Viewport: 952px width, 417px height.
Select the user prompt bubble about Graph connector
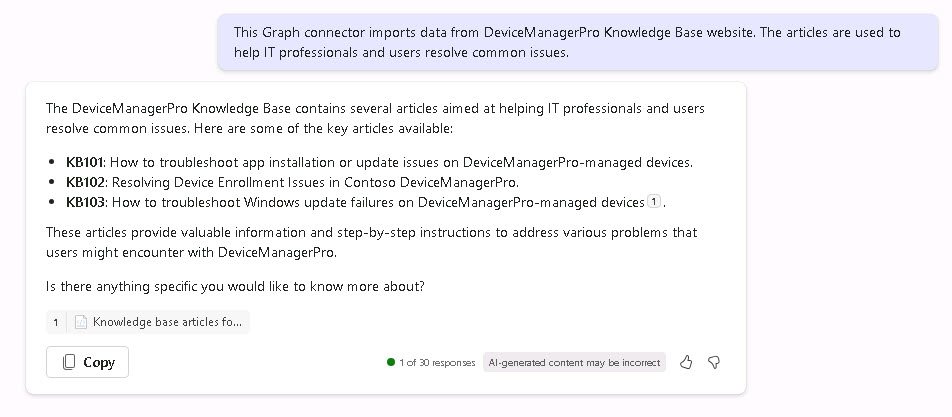[578, 42]
